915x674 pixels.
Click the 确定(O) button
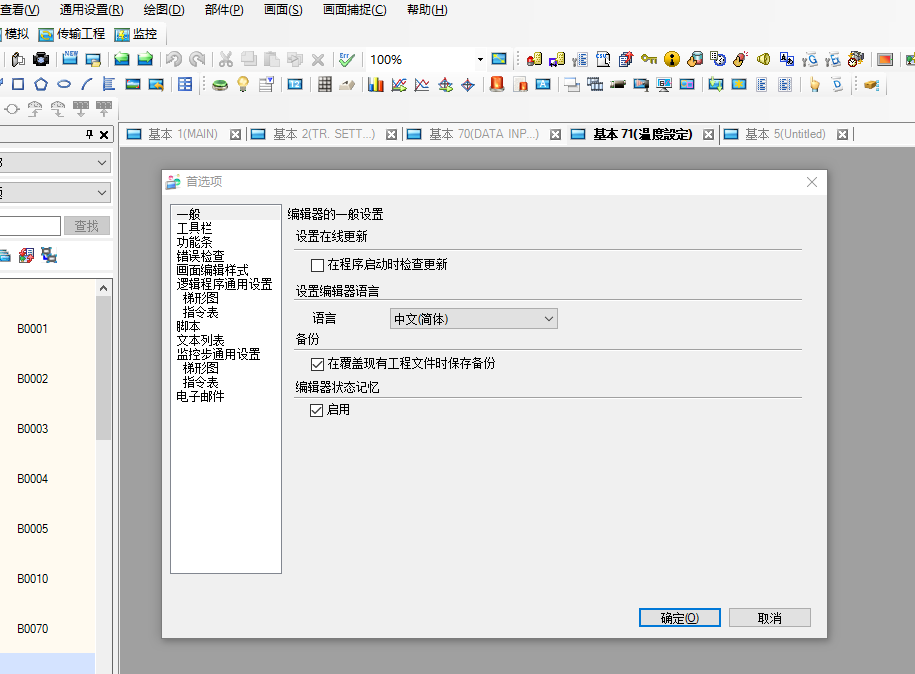pyautogui.click(x=679, y=618)
